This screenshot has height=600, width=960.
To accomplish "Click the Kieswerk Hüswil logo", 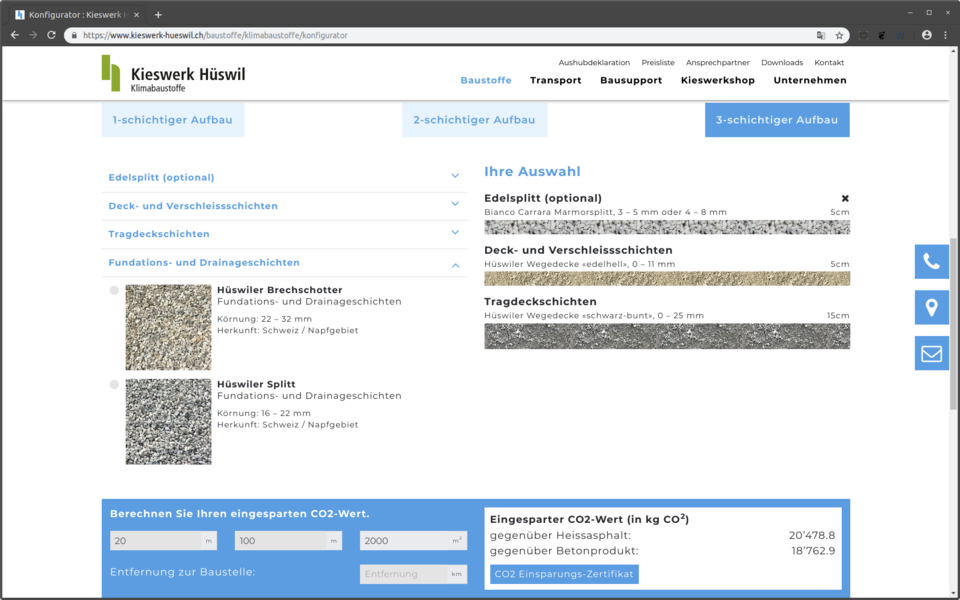I will click(173, 73).
